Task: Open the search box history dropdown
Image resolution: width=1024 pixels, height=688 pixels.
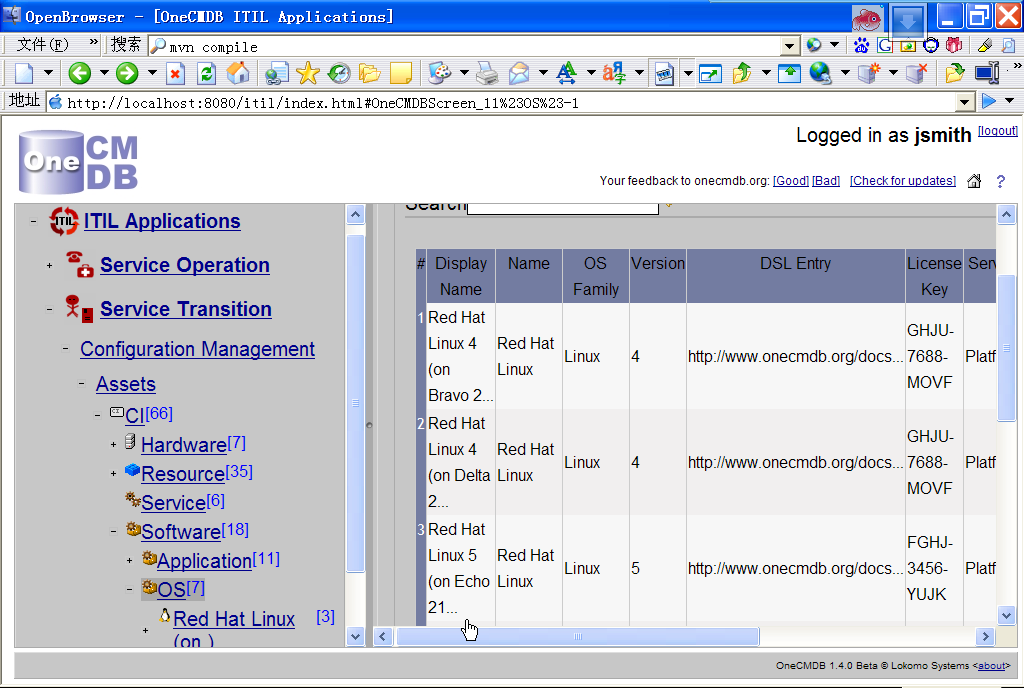Action: [x=789, y=46]
